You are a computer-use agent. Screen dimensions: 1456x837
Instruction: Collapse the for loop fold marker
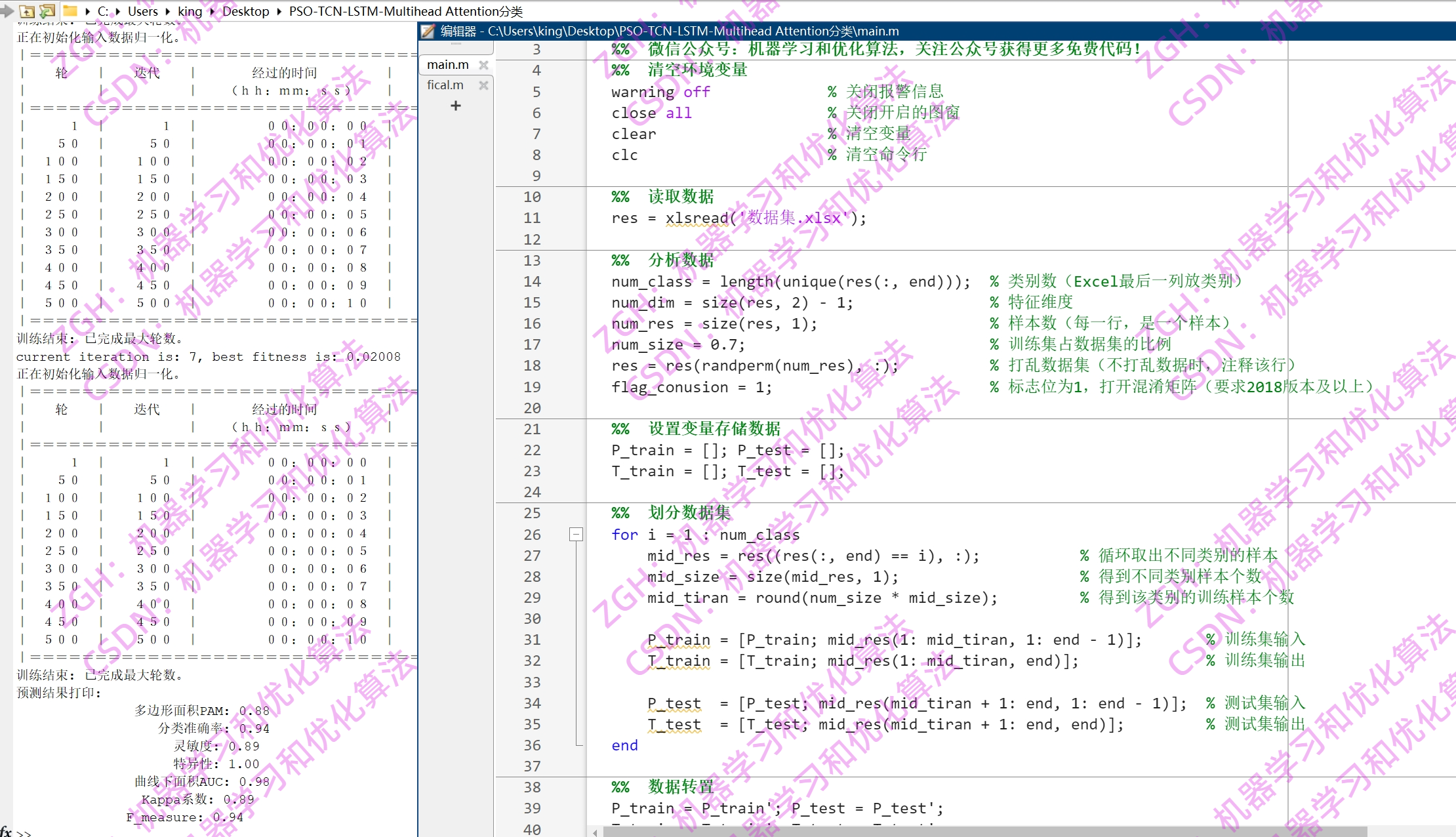point(576,535)
